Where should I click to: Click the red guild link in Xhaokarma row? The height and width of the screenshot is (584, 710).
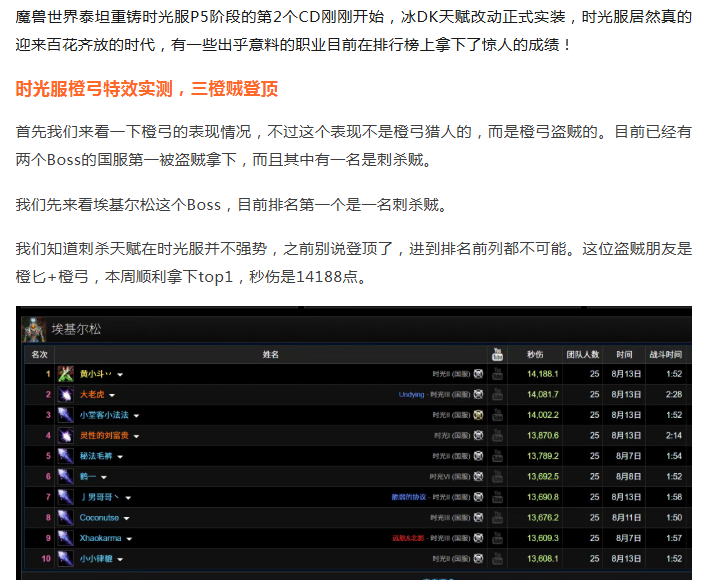408,538
